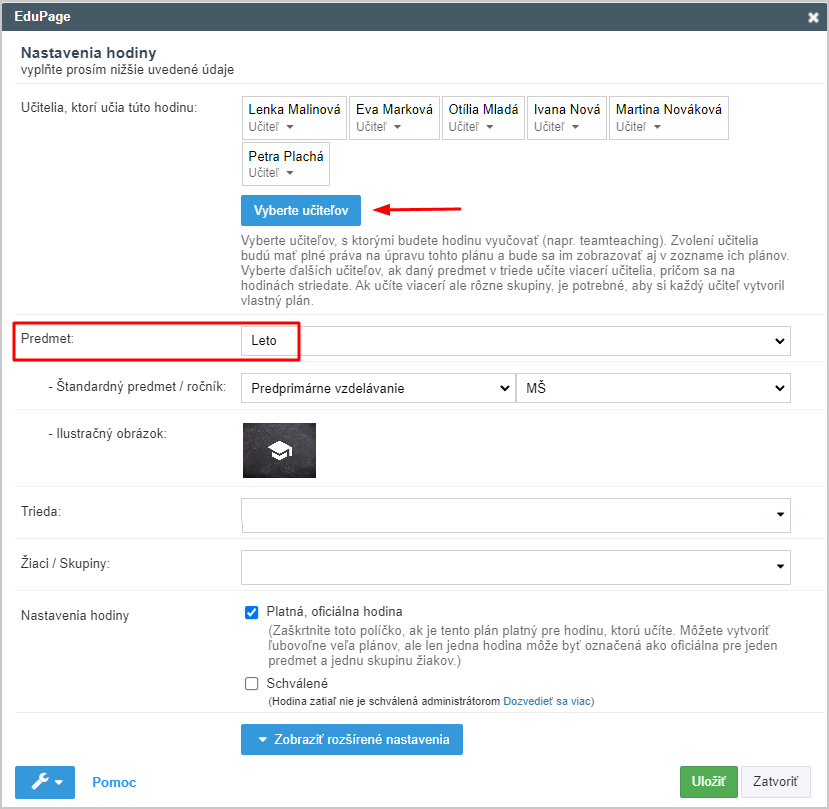Viewport: 829px width, 809px height.
Task: Click the Vyberte učiteľov button
Action: (x=301, y=210)
